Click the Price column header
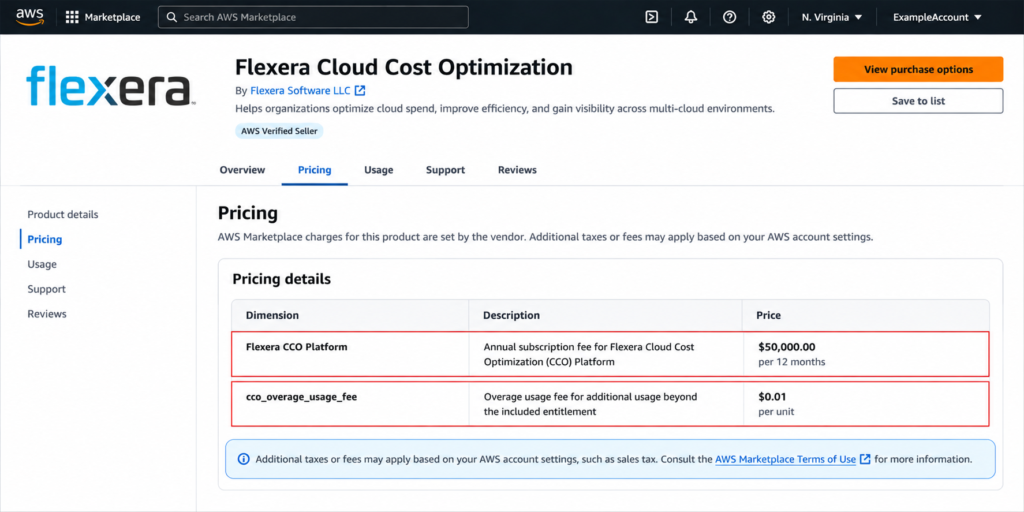The image size is (1024, 512). coord(769,315)
